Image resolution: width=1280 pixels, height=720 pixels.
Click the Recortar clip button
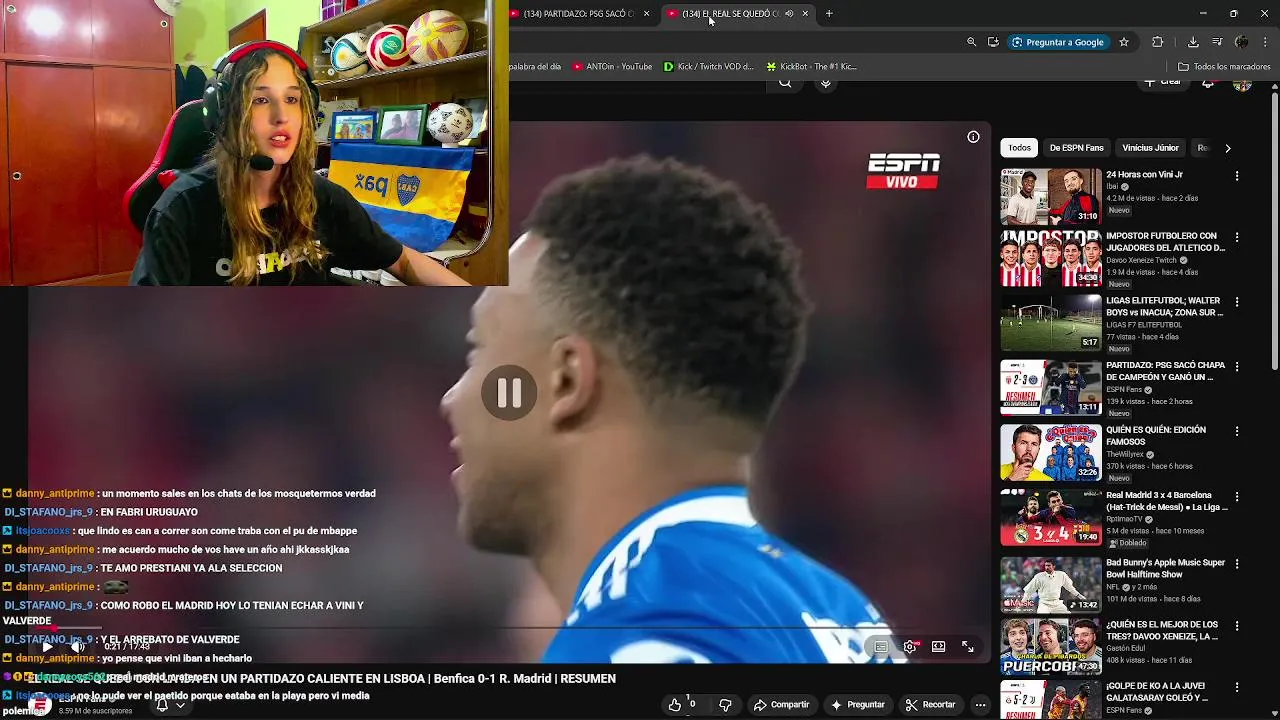pyautogui.click(x=930, y=705)
